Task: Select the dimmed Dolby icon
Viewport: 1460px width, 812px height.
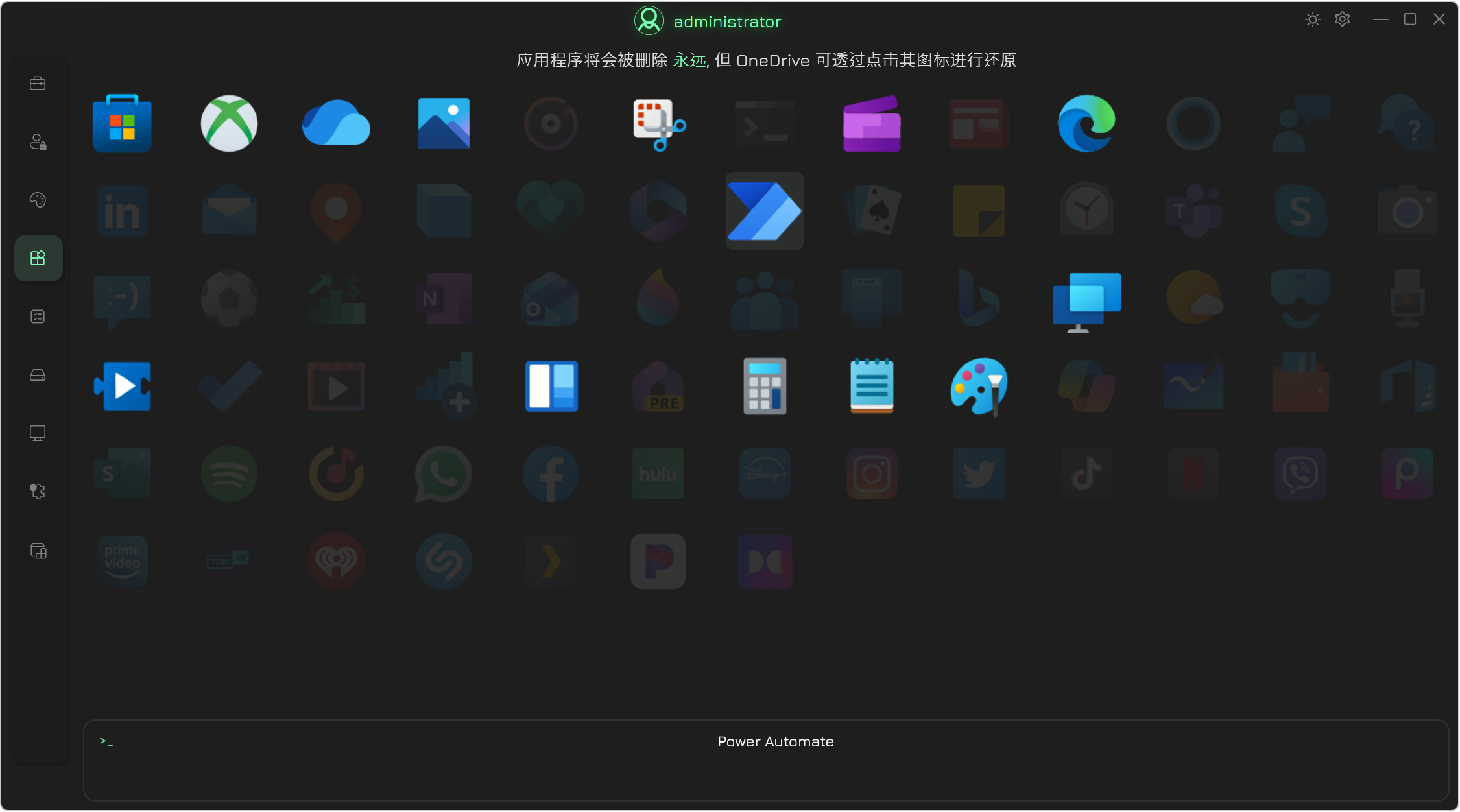Action: [x=765, y=561]
